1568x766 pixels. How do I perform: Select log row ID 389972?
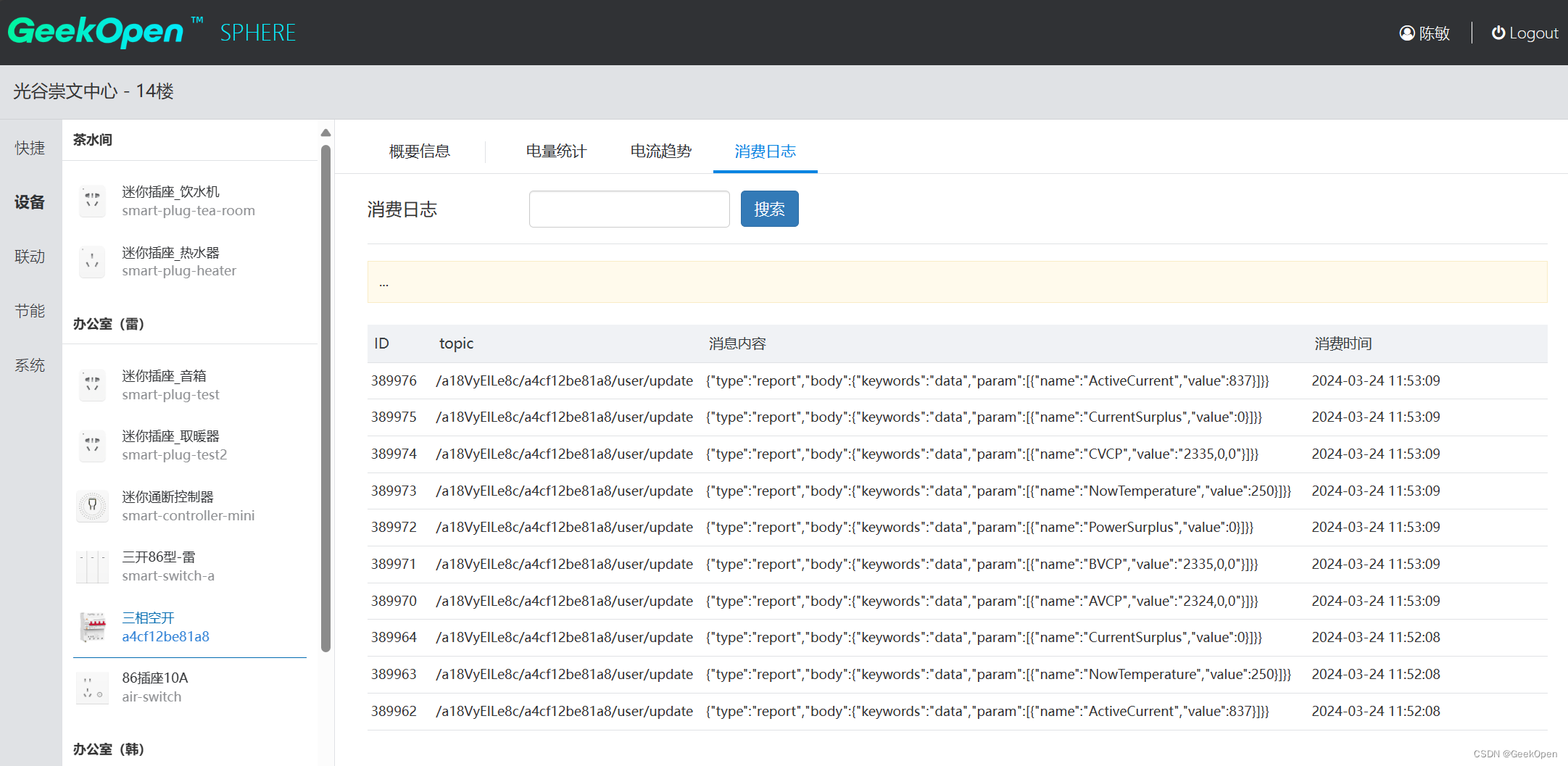click(x=957, y=528)
